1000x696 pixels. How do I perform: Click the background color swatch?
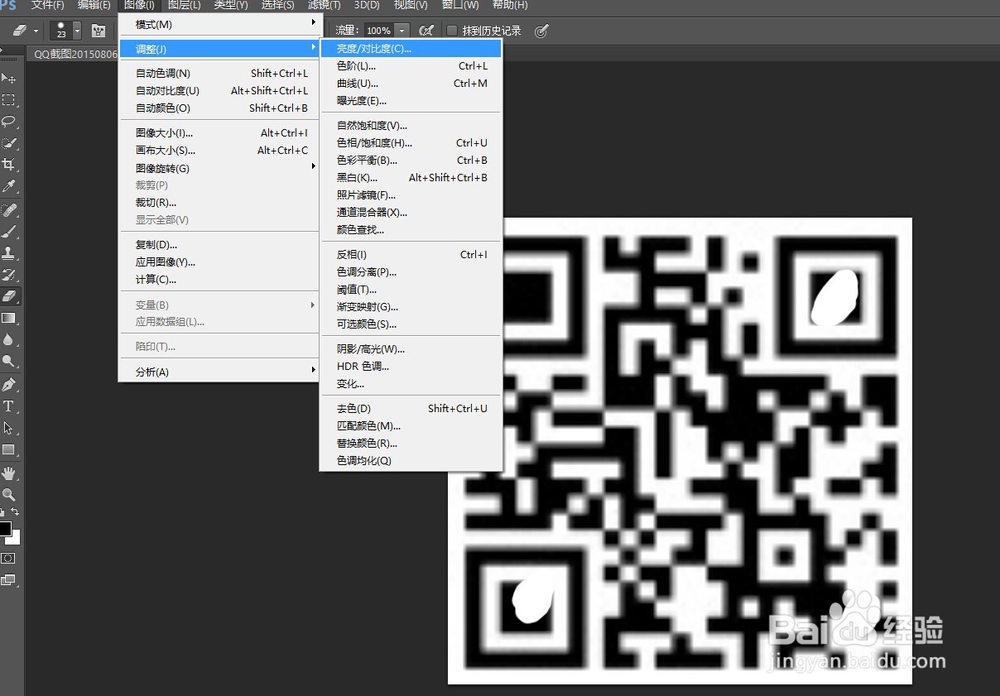pos(17,539)
